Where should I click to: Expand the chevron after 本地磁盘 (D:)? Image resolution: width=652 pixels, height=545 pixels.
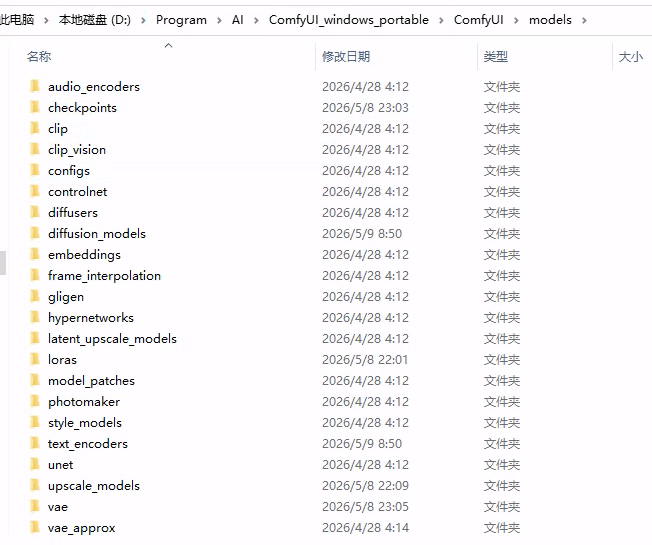click(x=143, y=20)
